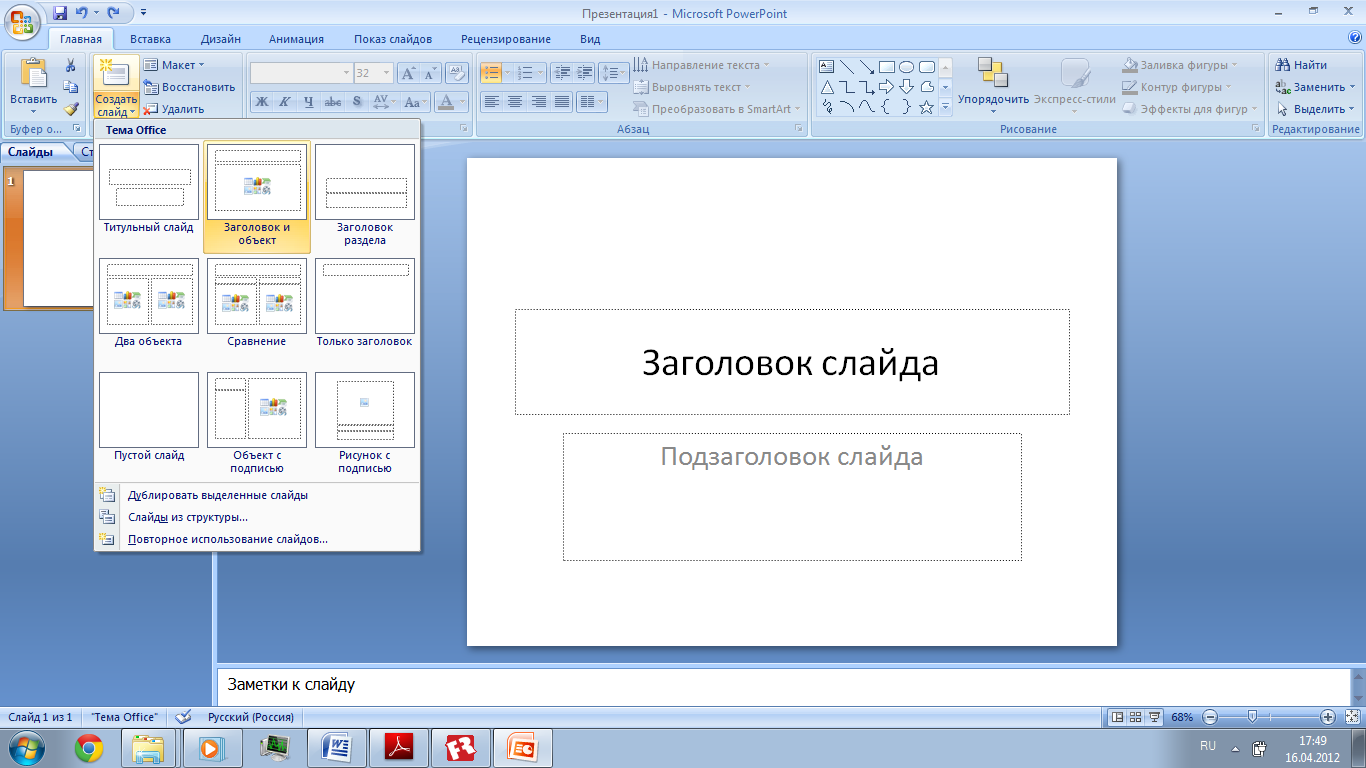Select Титульный слайд layout
The image size is (1366, 768).
(x=149, y=190)
